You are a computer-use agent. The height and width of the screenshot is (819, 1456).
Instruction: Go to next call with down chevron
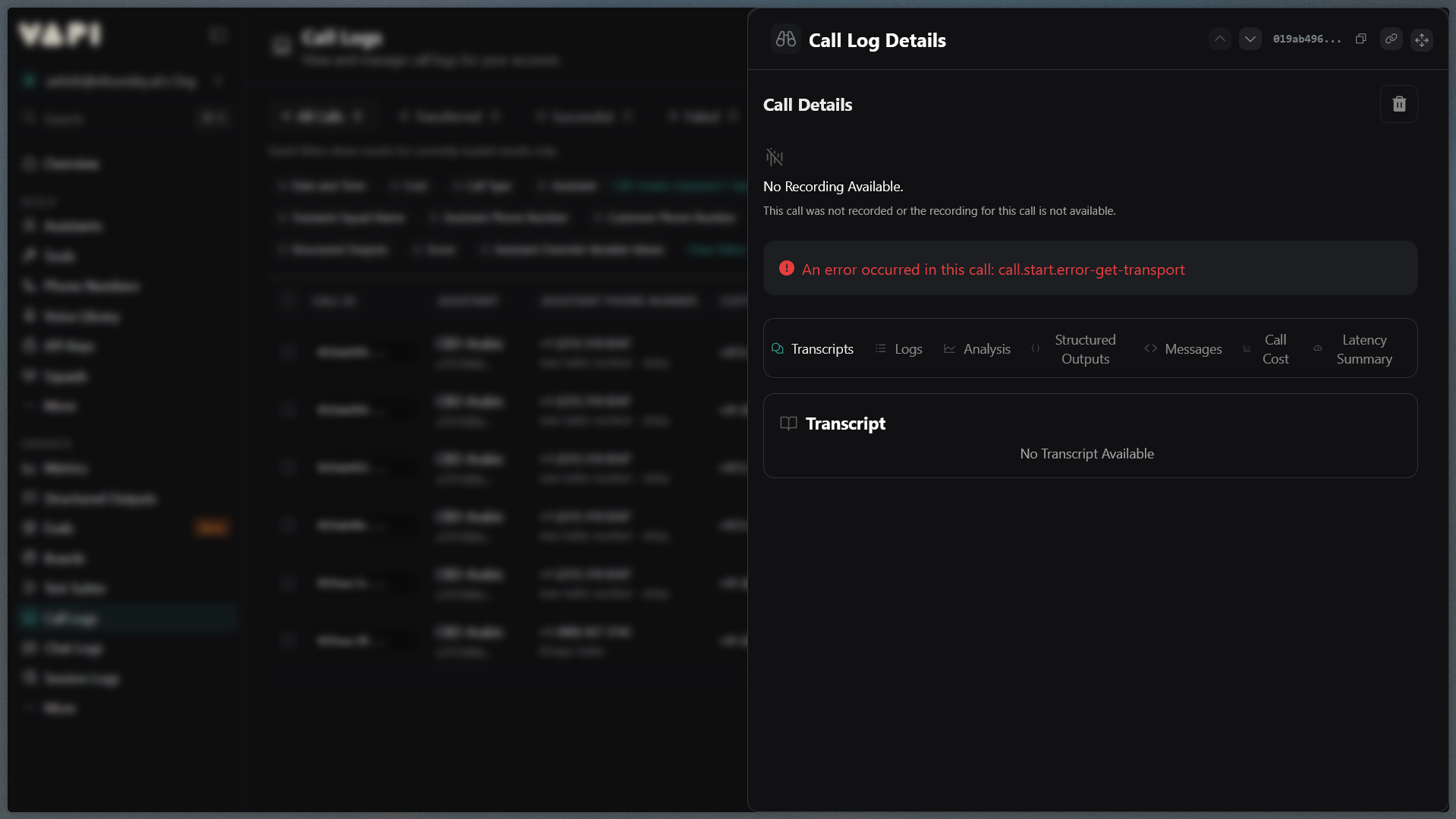click(x=1250, y=39)
